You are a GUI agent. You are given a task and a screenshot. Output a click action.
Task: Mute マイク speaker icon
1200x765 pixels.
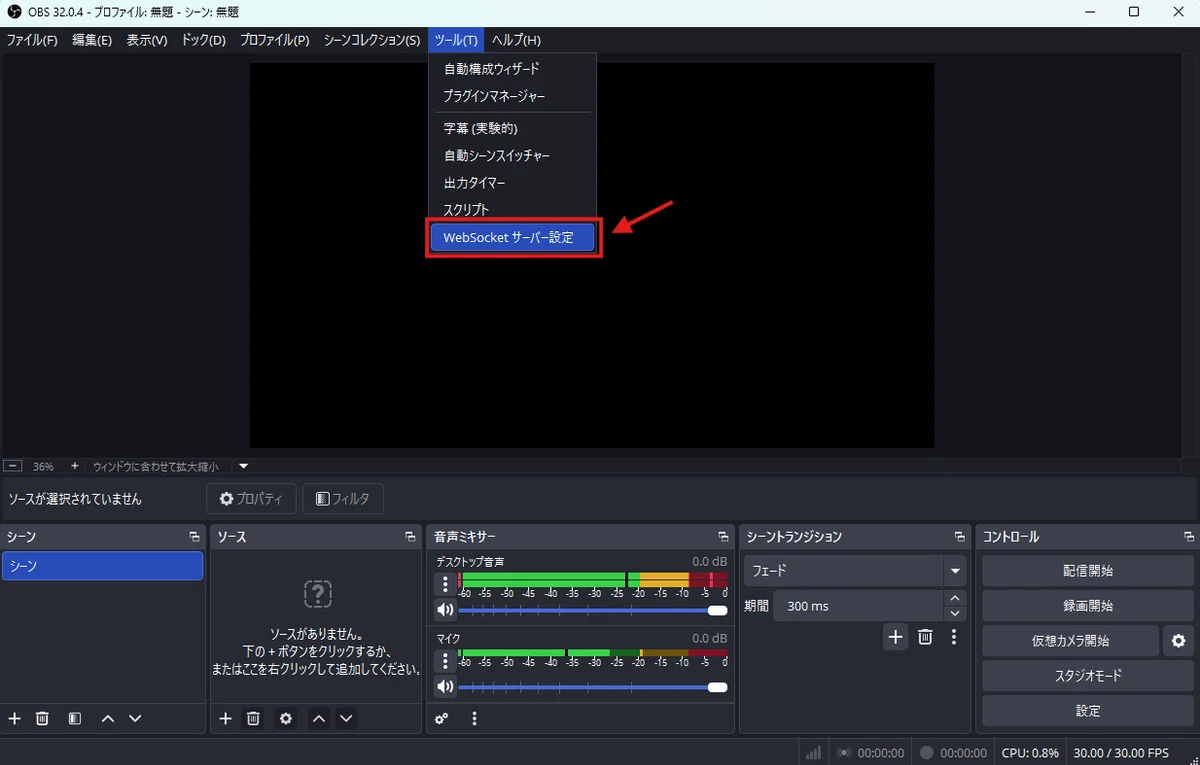[445, 686]
